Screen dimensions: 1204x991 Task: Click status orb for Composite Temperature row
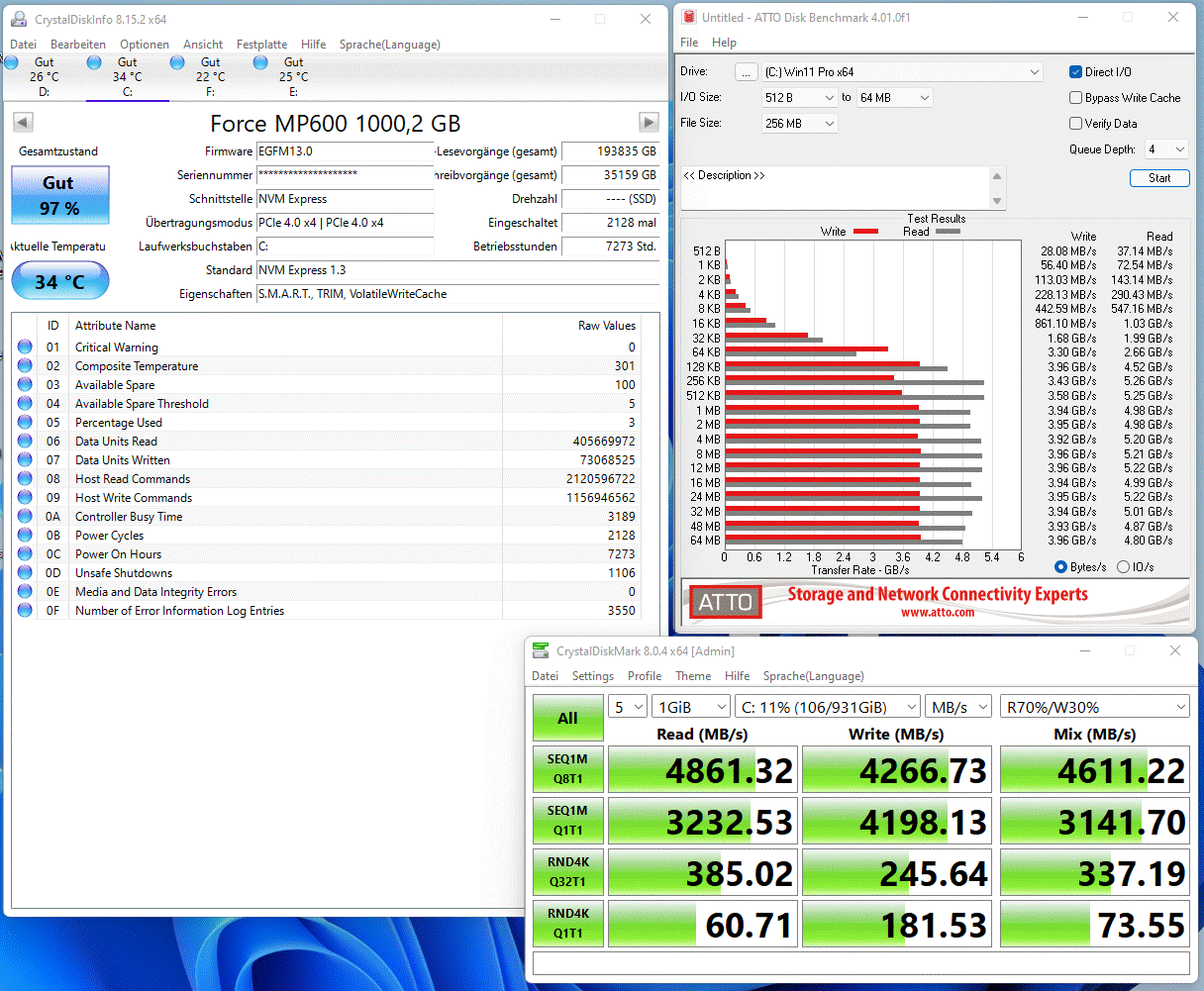pos(25,366)
